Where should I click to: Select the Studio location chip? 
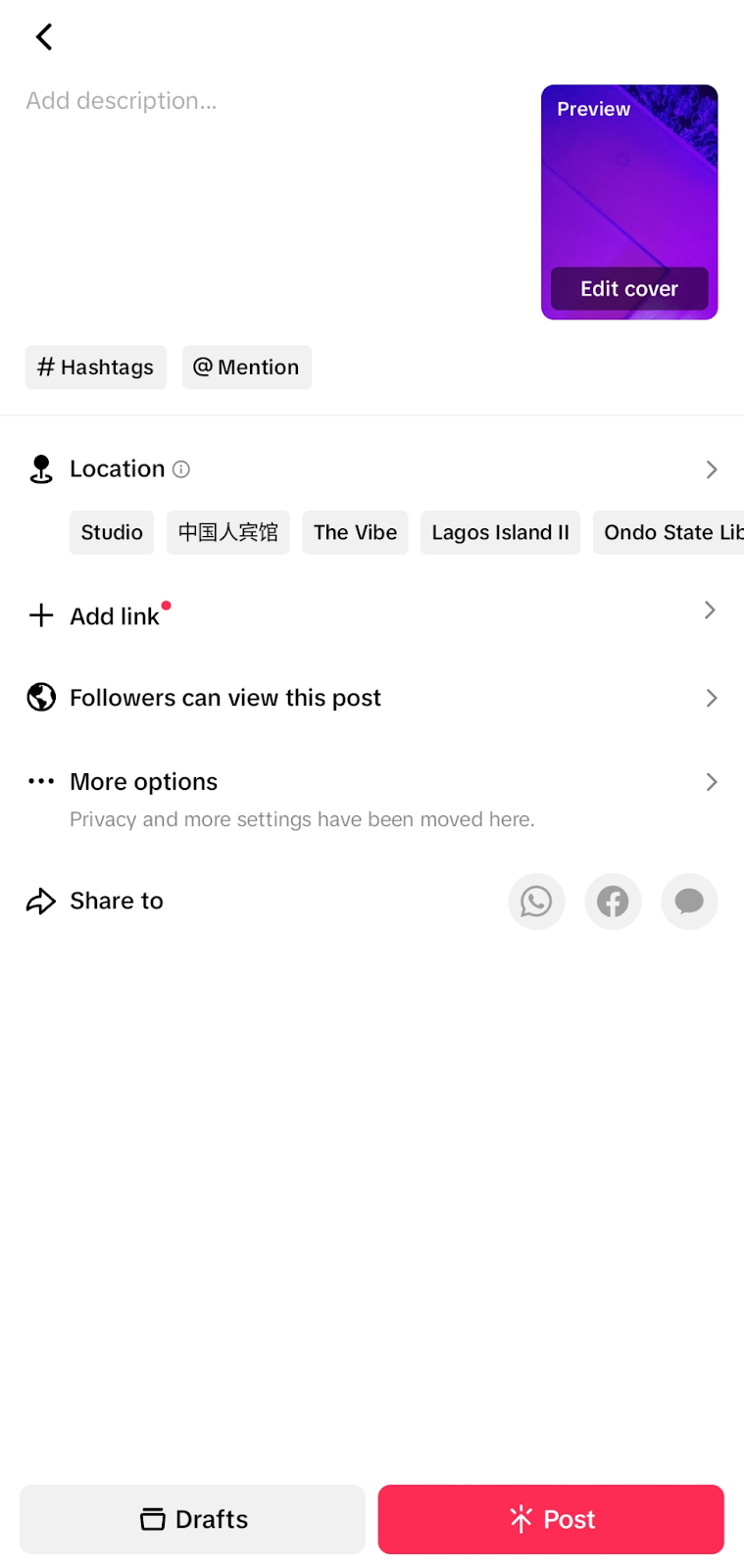tap(112, 532)
